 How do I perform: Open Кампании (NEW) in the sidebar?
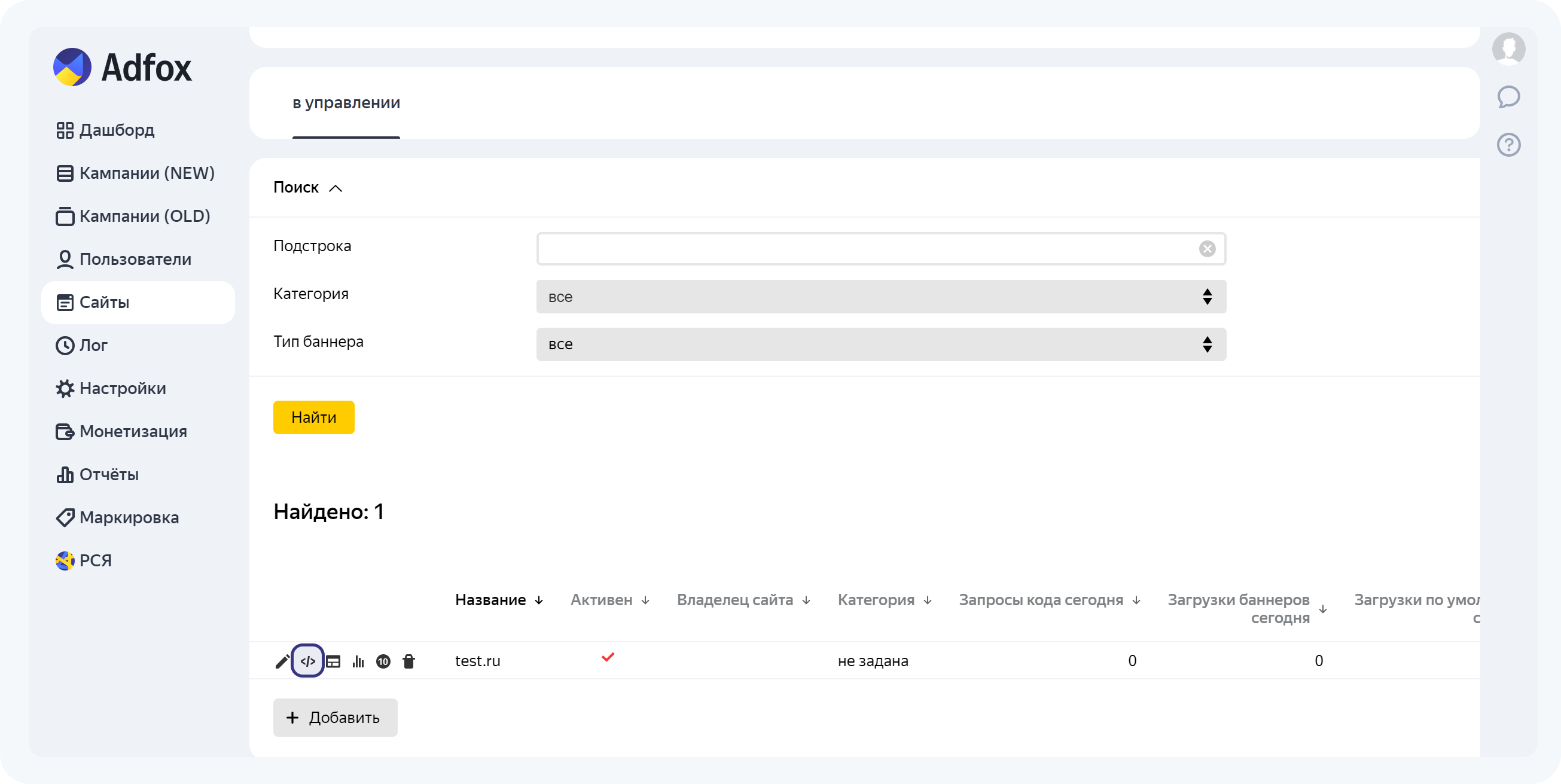click(146, 173)
